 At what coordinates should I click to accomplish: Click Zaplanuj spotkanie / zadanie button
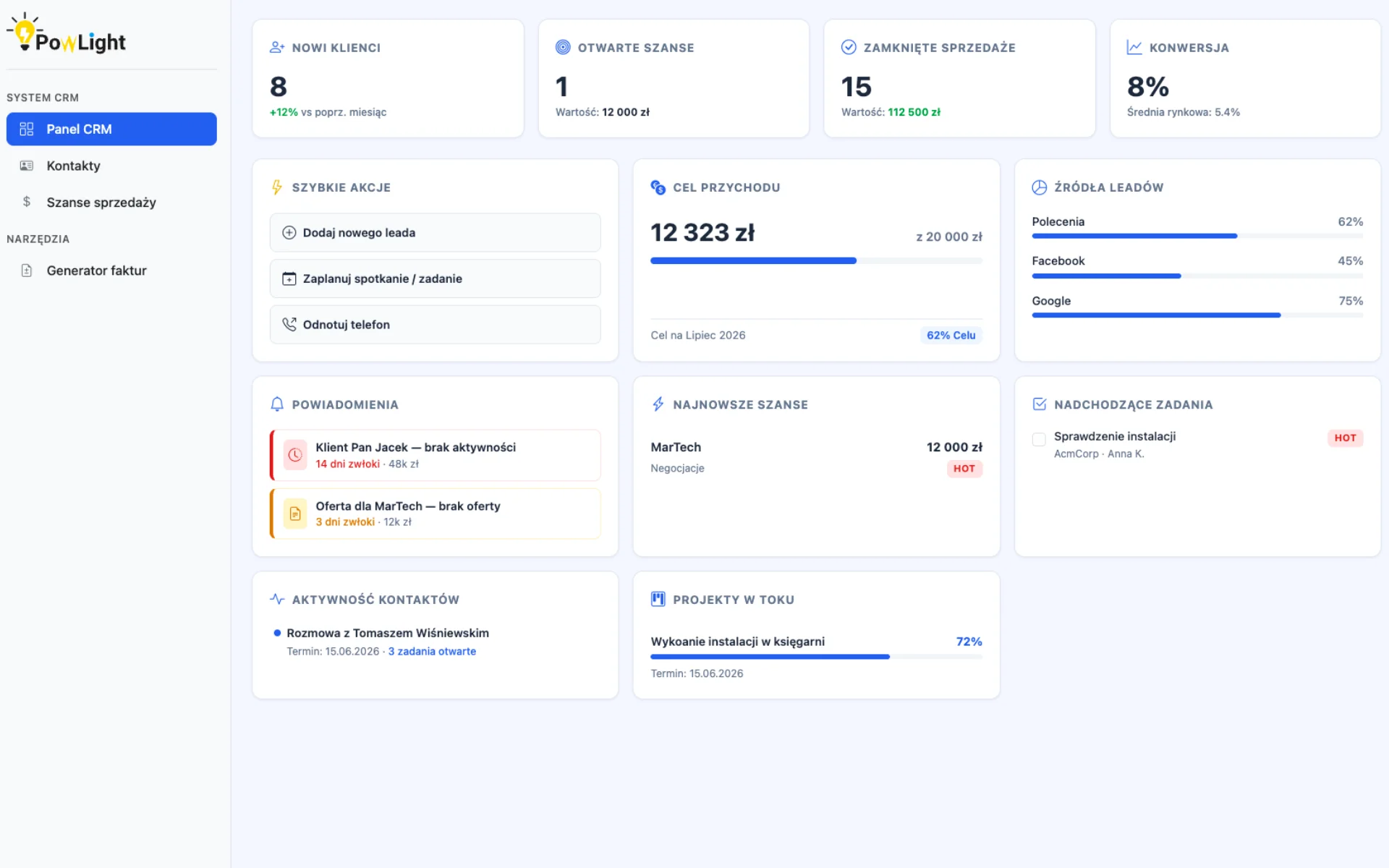(435, 278)
